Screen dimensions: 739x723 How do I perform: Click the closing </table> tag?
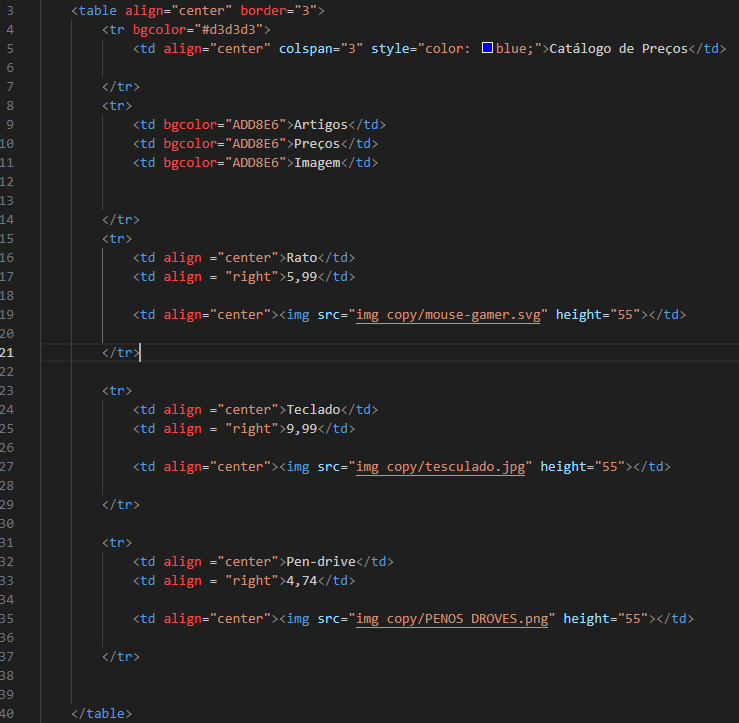101,714
